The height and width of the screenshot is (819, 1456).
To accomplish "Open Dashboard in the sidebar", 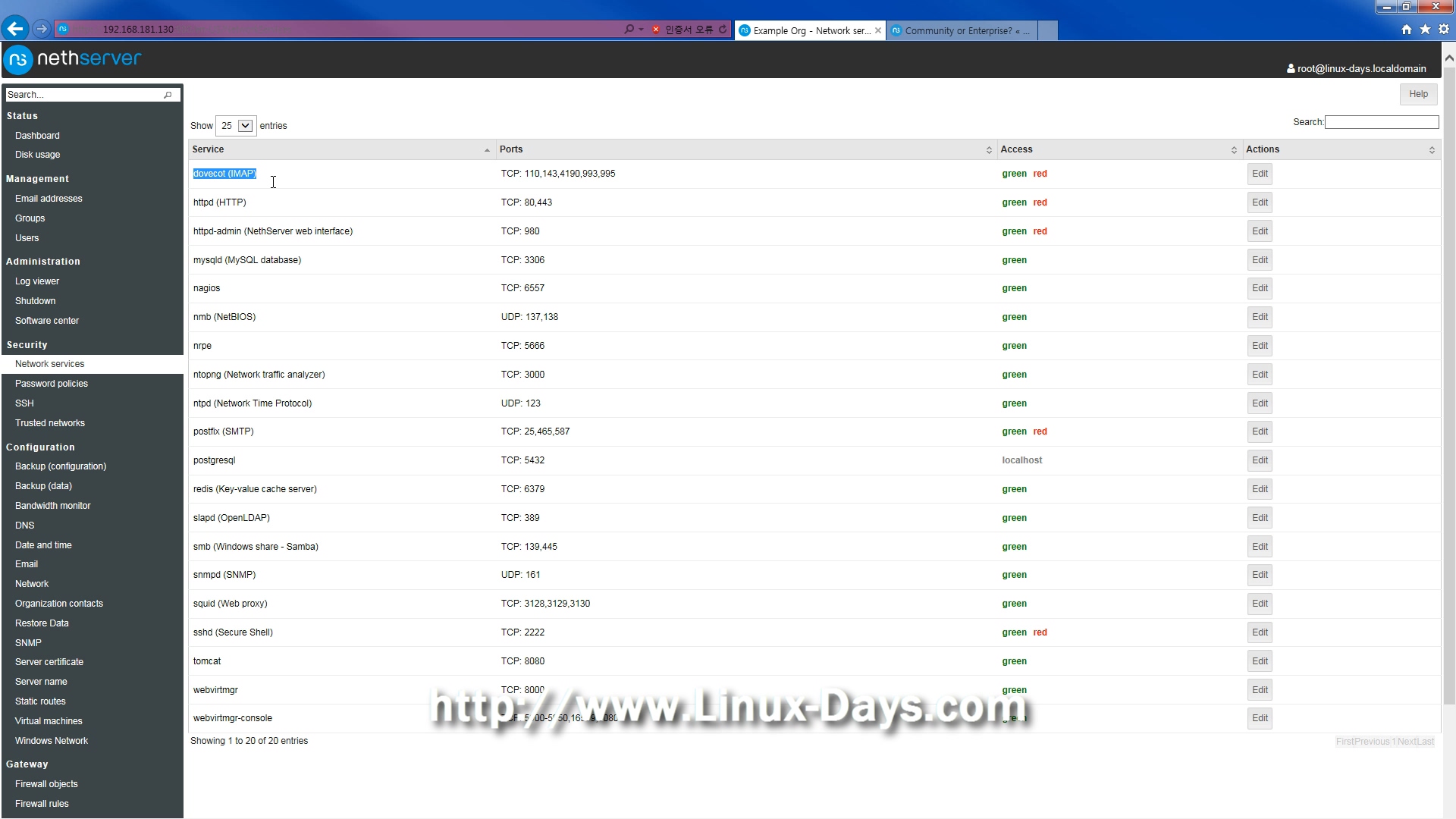I will coord(37,136).
